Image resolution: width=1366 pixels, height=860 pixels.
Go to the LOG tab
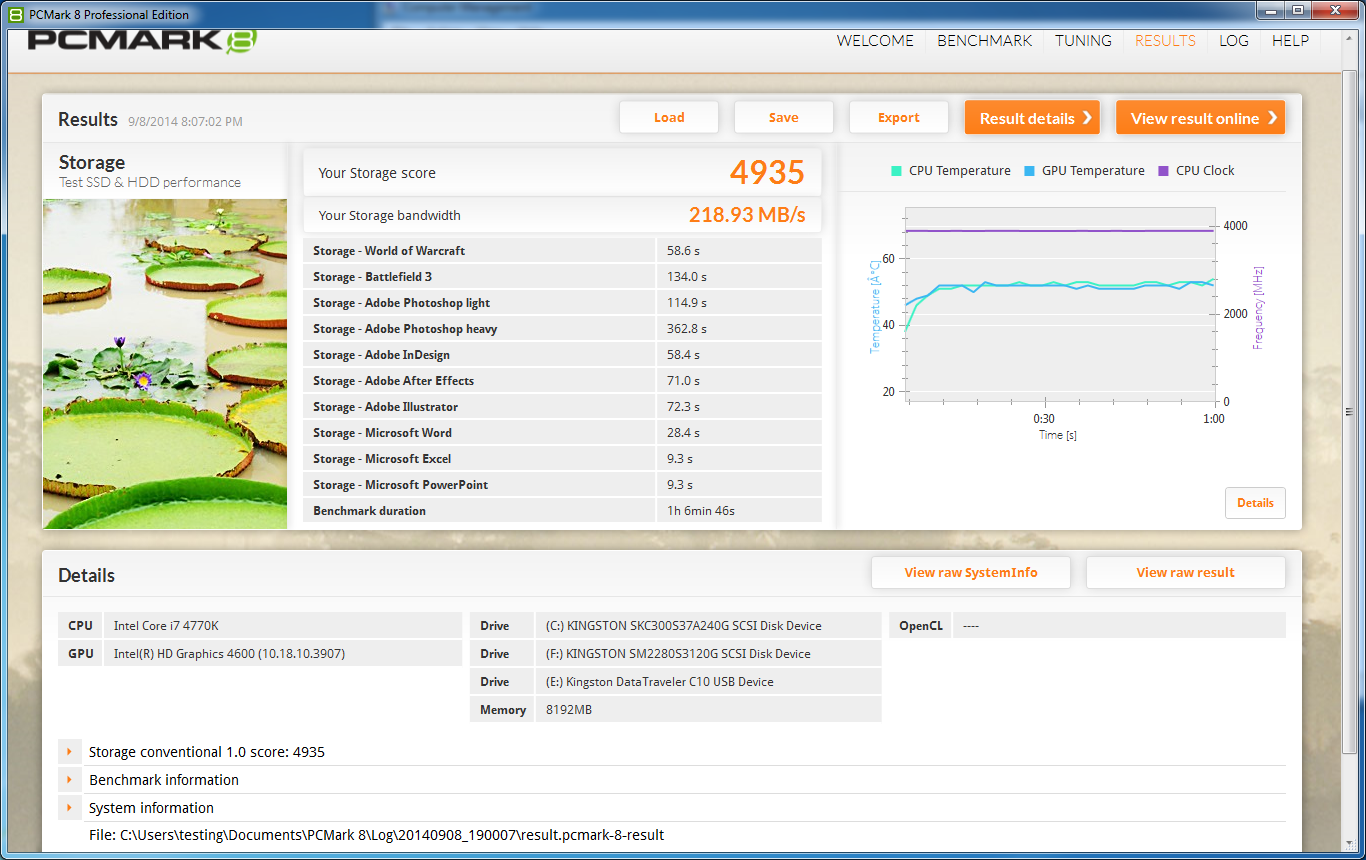1234,41
